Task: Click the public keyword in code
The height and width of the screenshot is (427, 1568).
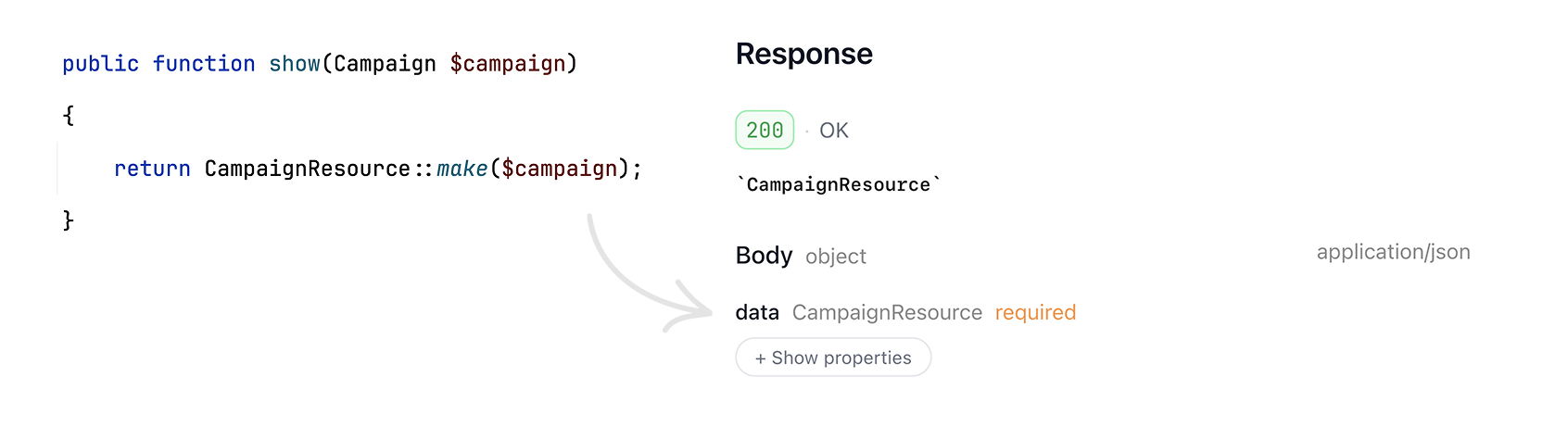Action: (x=100, y=64)
